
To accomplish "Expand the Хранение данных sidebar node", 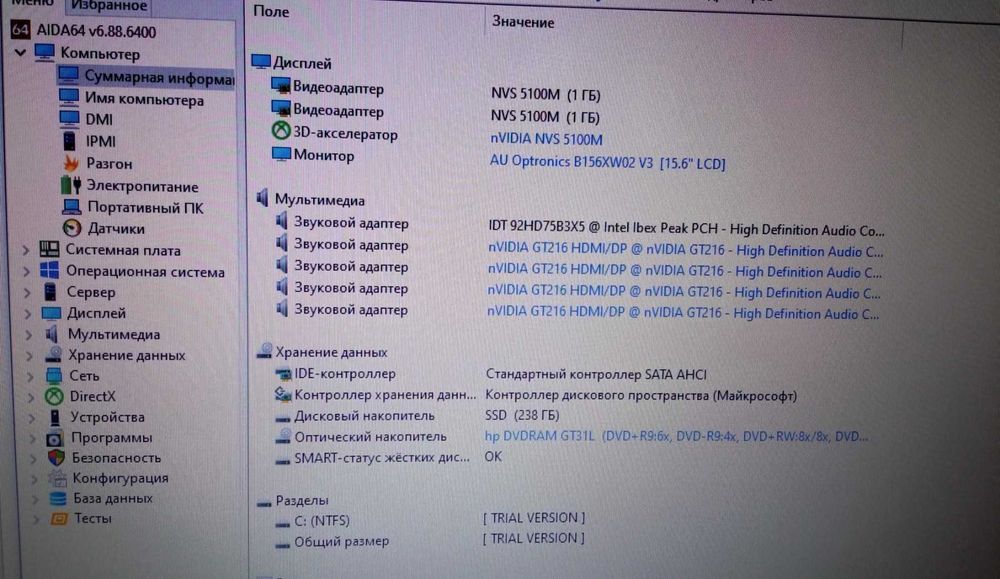I will click(29, 356).
